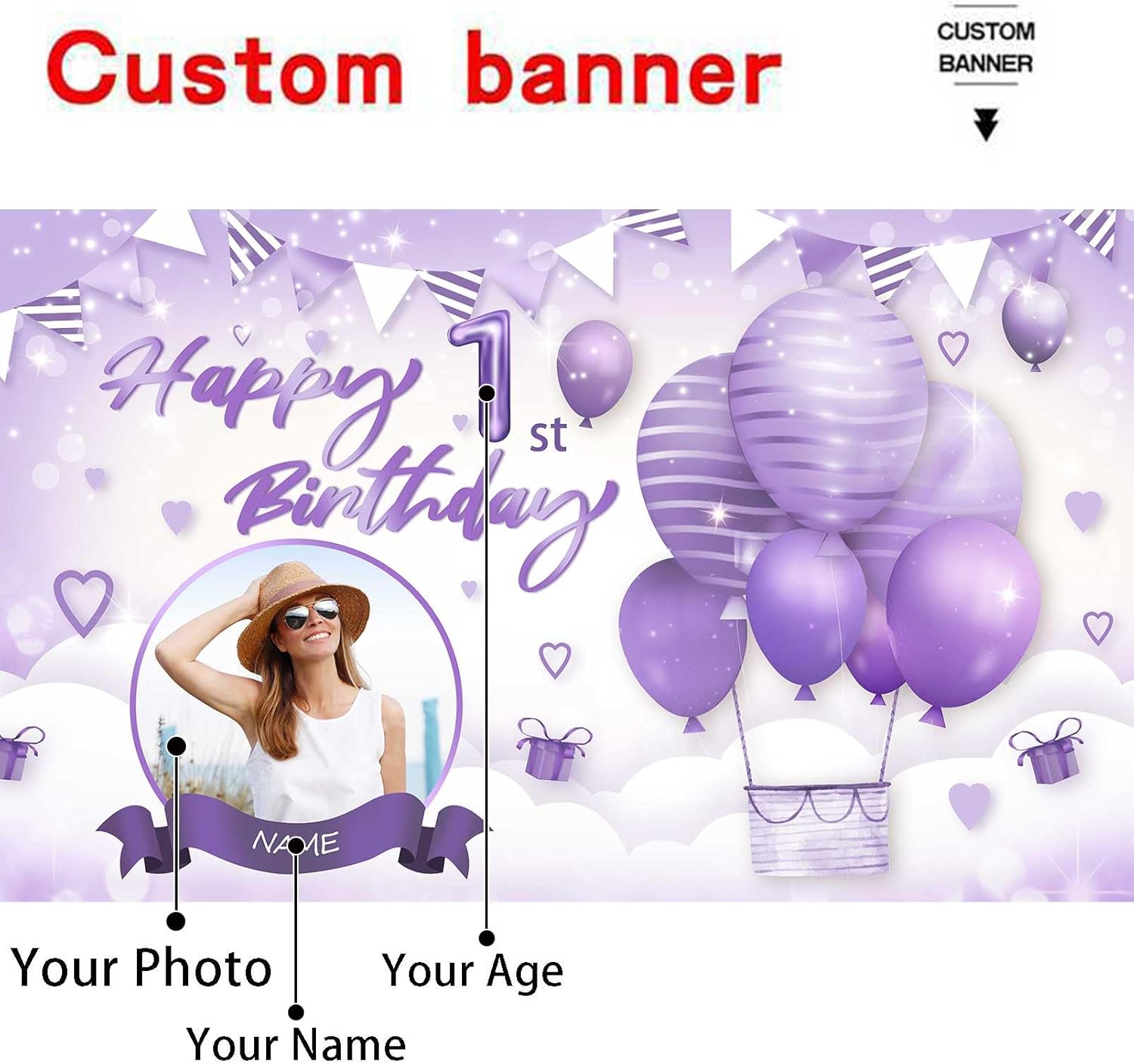Select the purple number 1 balloon

click(482, 375)
